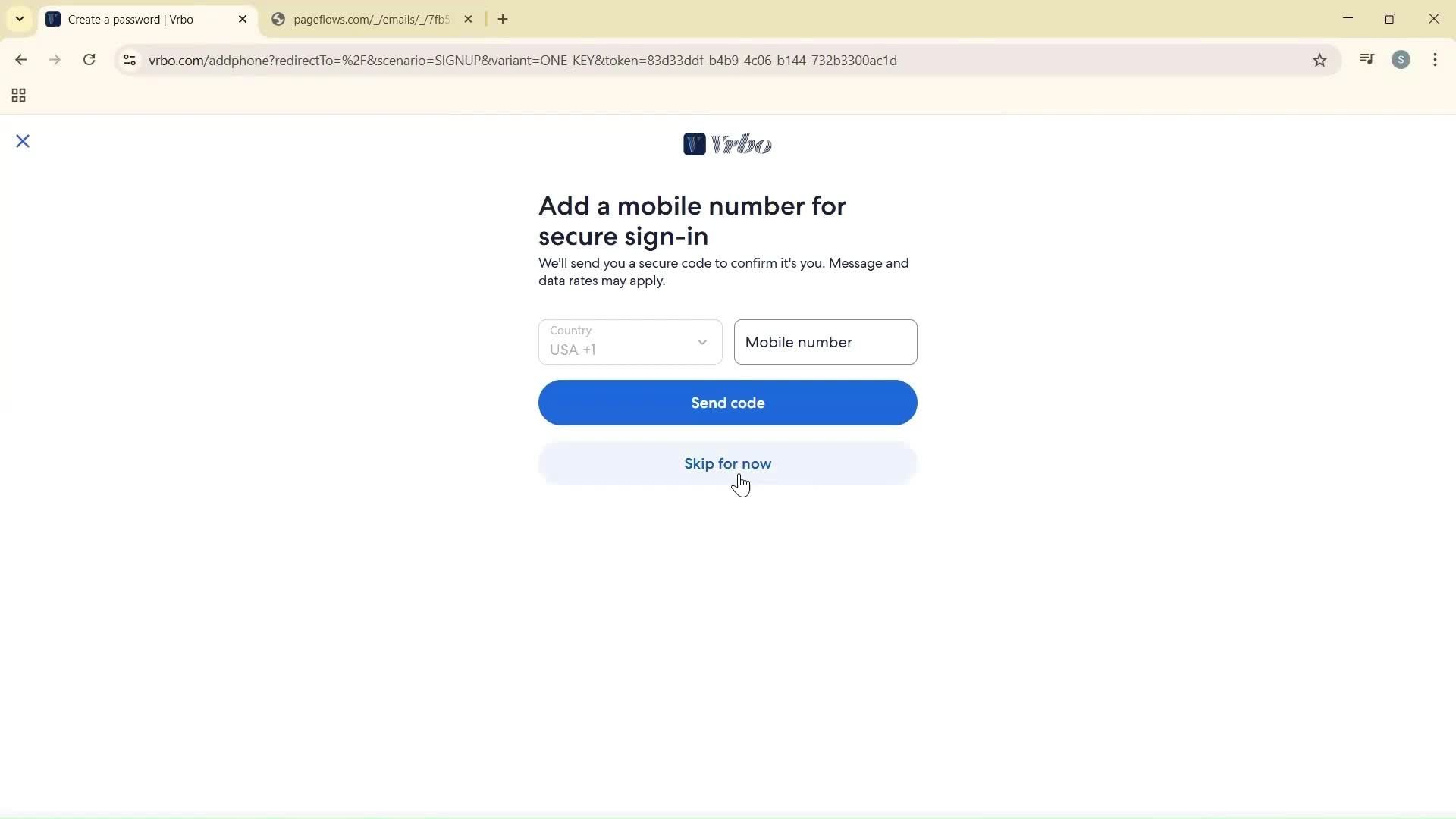Screen dimensions: 1456x819
Task: Open the tab search chevron
Action: (x=20, y=19)
